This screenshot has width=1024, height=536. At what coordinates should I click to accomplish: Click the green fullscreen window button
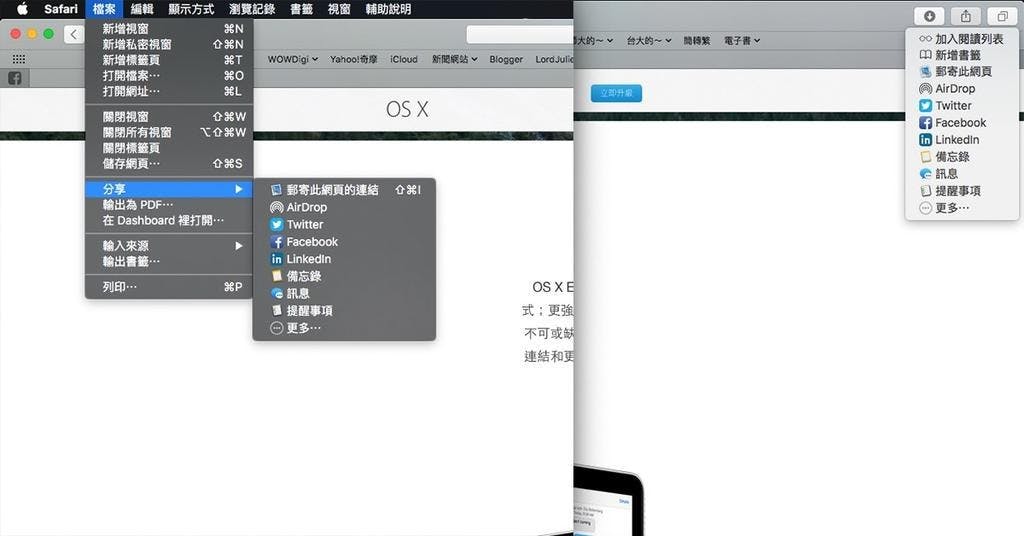click(x=48, y=34)
